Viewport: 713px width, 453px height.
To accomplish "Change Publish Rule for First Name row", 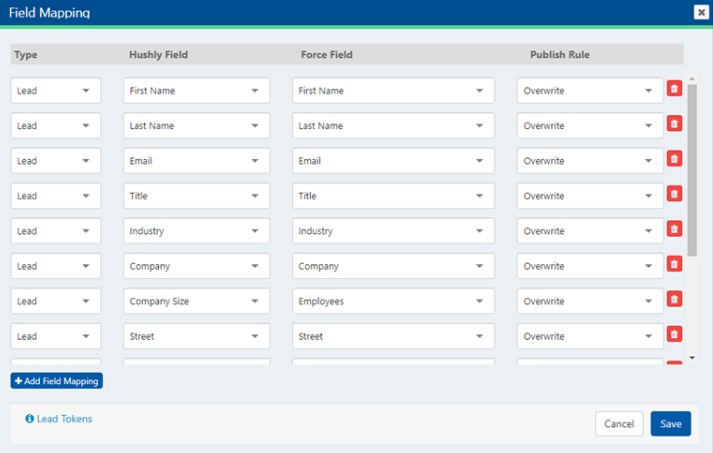I will [590, 91].
